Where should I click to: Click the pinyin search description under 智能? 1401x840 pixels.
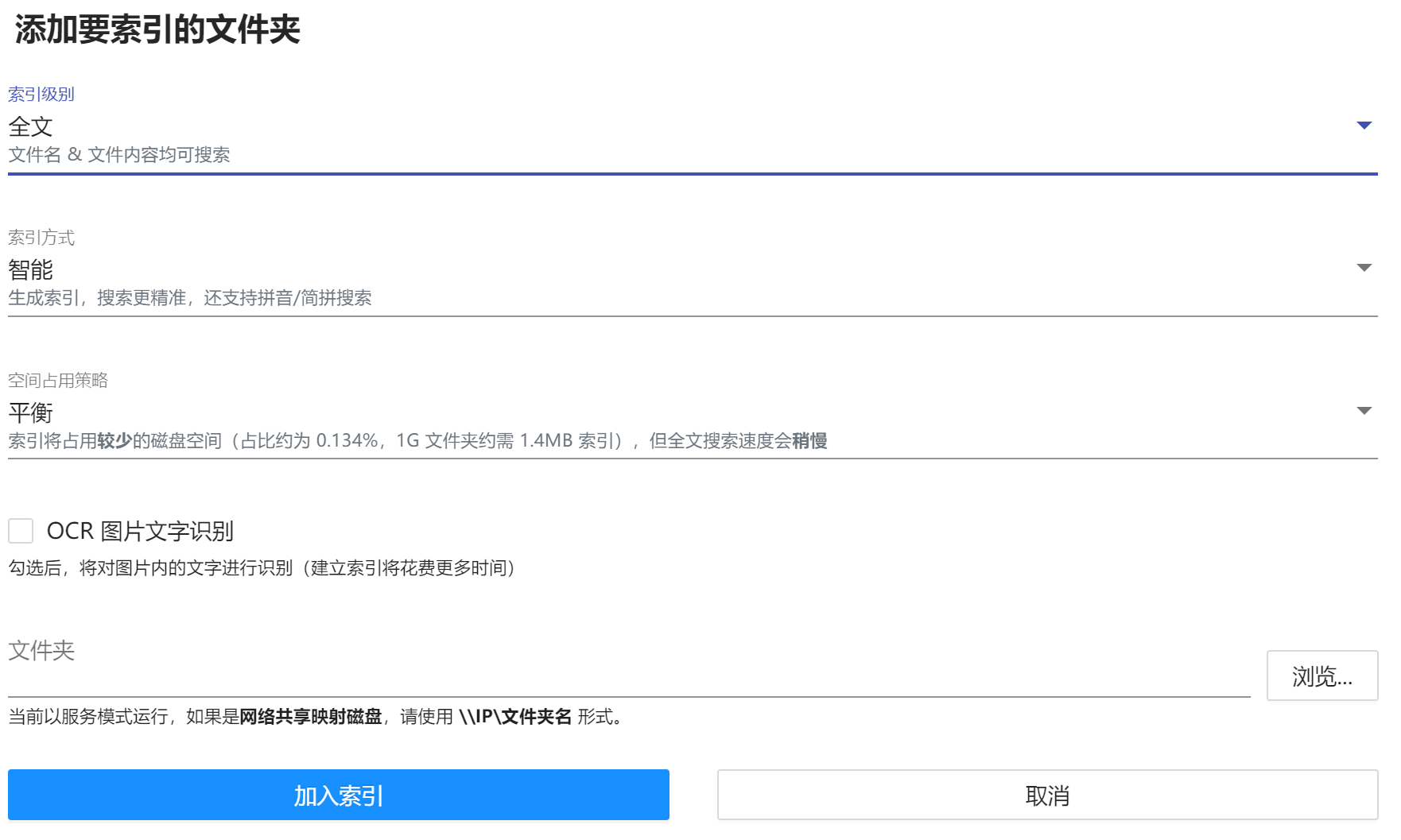190,298
